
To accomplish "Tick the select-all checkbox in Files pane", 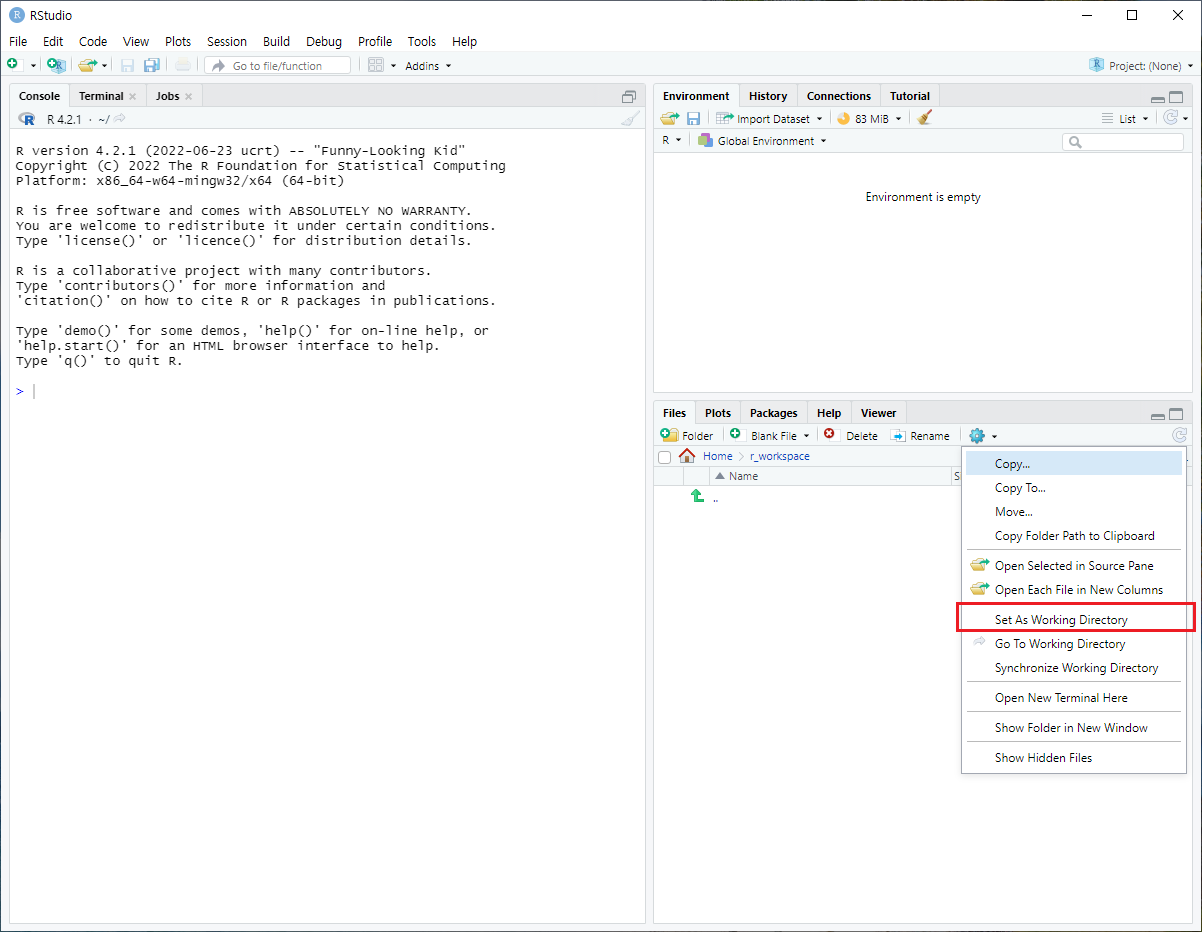I will click(x=665, y=457).
